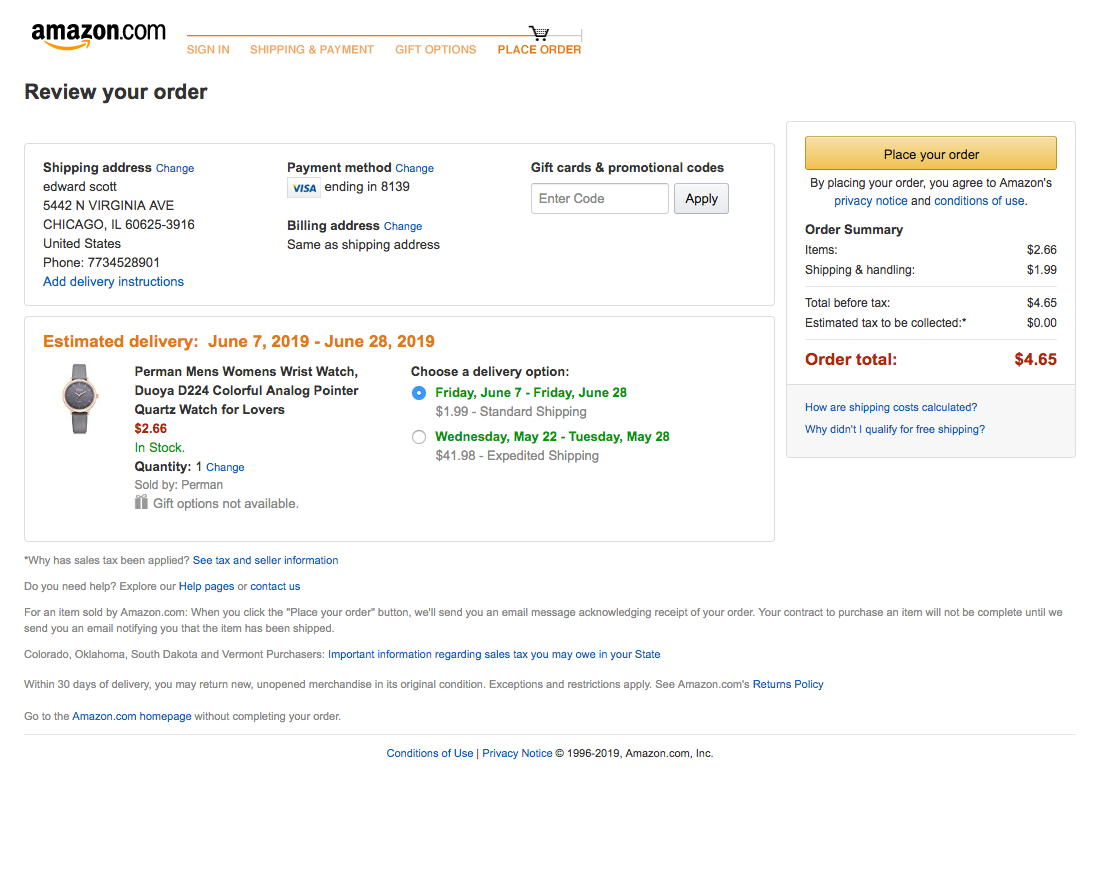This screenshot has height=890, width=1100.
Task: Apply the promotional code
Action: point(701,198)
